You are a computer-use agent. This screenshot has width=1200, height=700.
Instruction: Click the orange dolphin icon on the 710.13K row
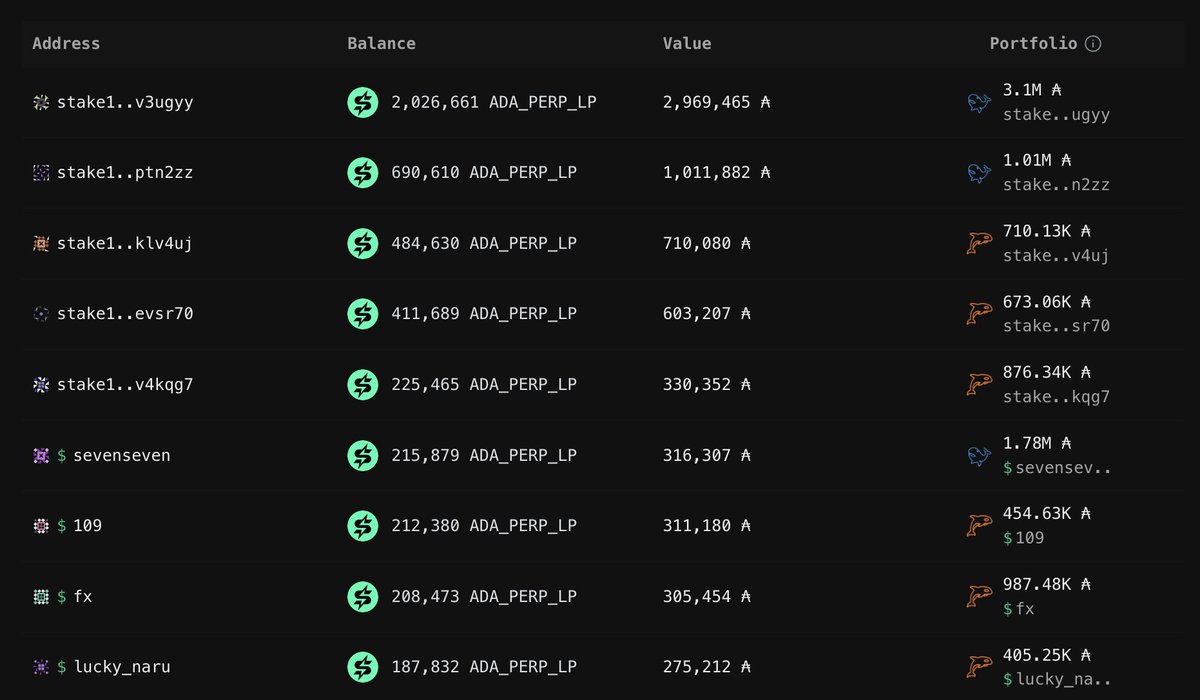(x=978, y=243)
